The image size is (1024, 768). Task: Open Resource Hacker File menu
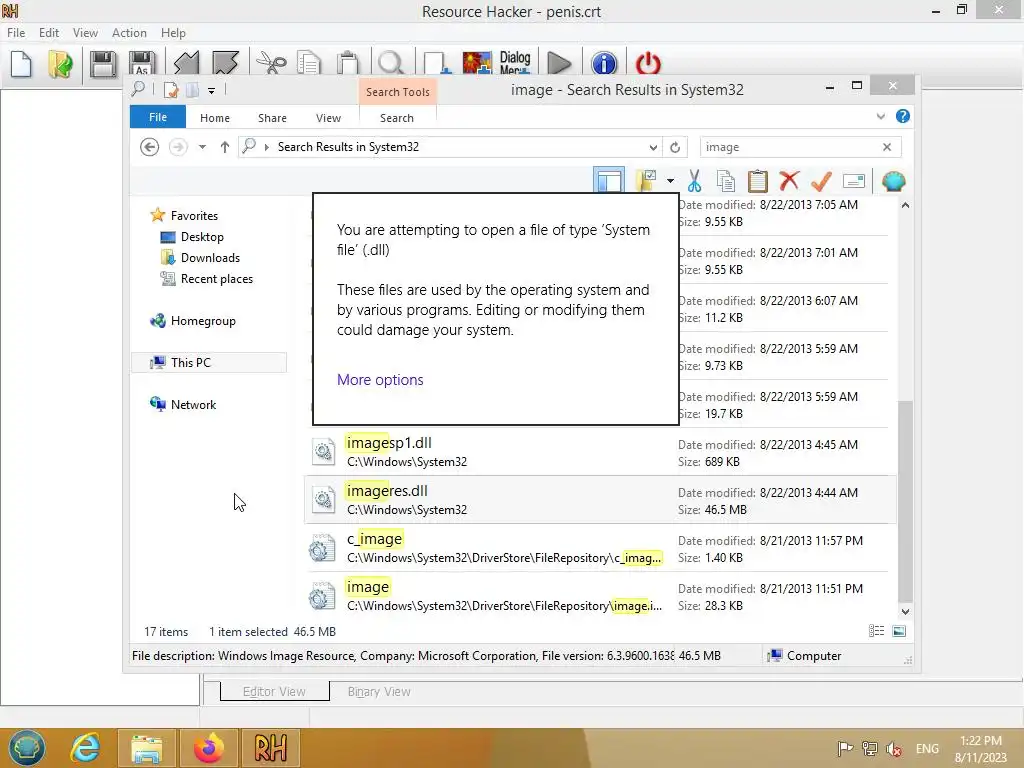[x=16, y=33]
